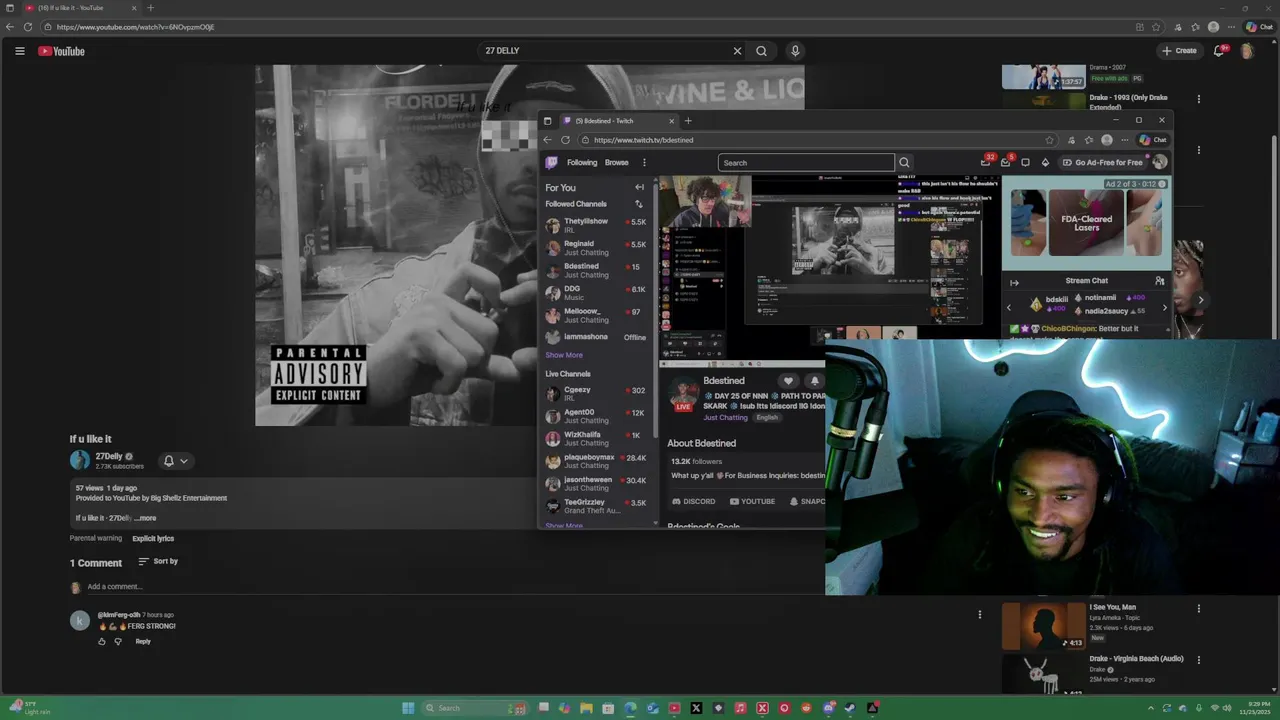Open the YouTube Create button
This screenshot has height=720, width=1280.
(1179, 51)
